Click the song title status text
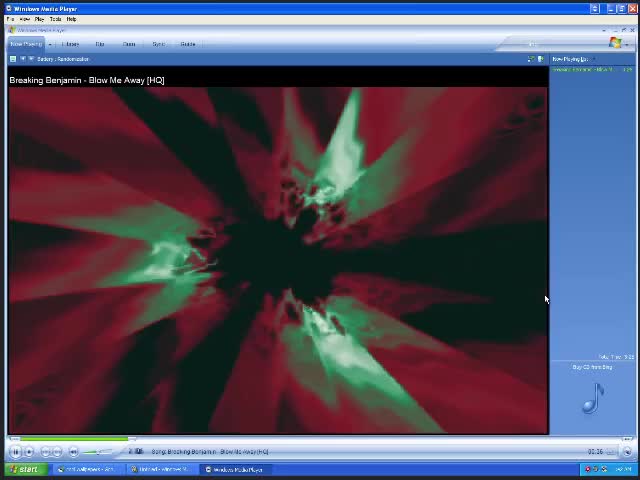The height and width of the screenshot is (480, 640). tap(210, 451)
